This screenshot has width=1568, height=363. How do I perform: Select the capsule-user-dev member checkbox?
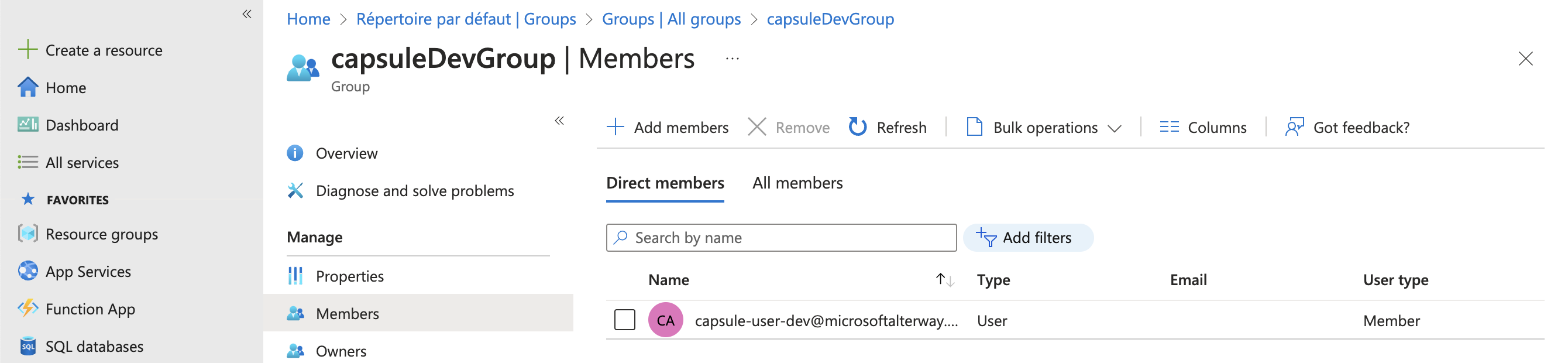click(x=624, y=320)
